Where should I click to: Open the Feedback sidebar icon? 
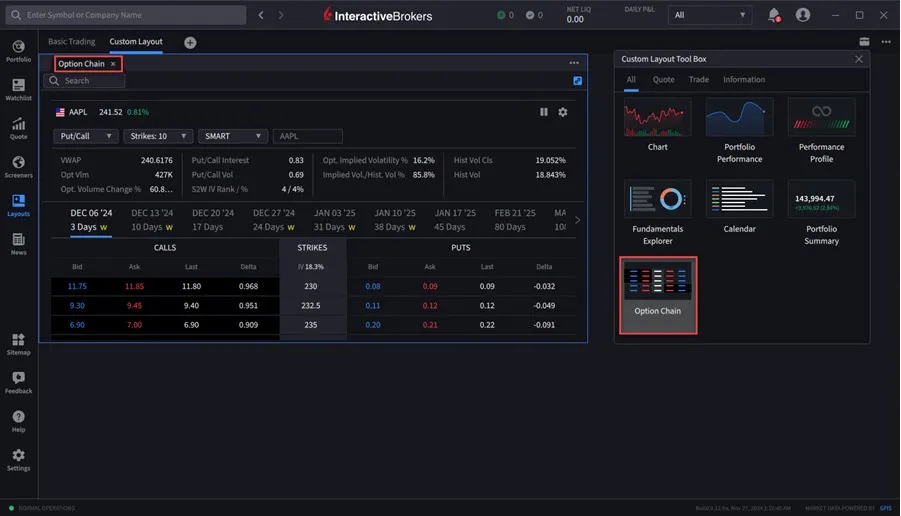pos(18,382)
